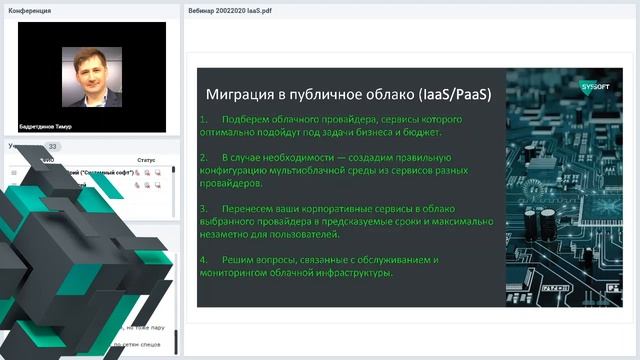This screenshot has width=640, height=360.
Task: Click the chat panel scrollbar thumb
Action: (176, 342)
